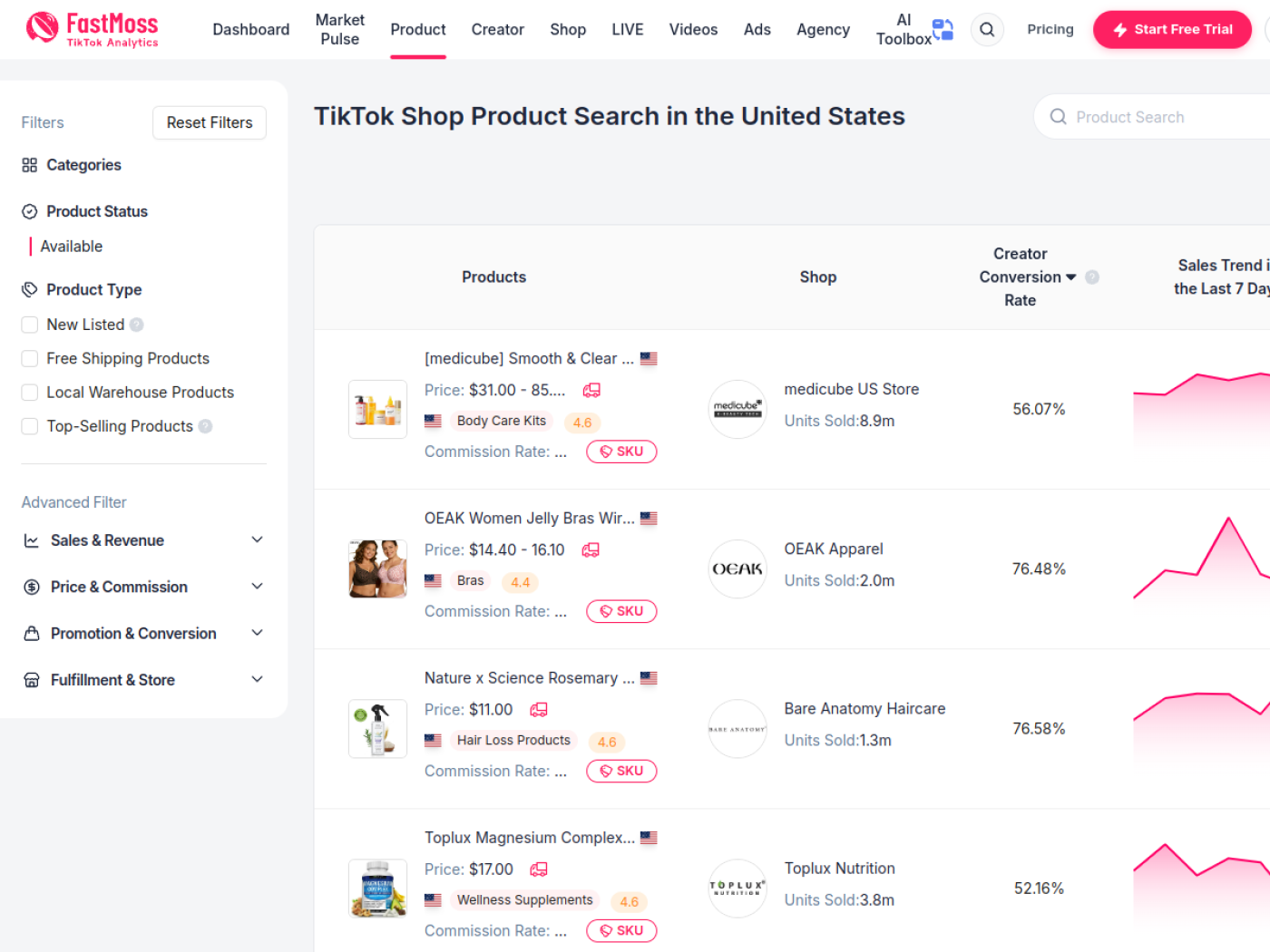This screenshot has width=1270, height=952.
Task: Open the Toplux Magnesium Complex thumbnail
Action: point(377,888)
